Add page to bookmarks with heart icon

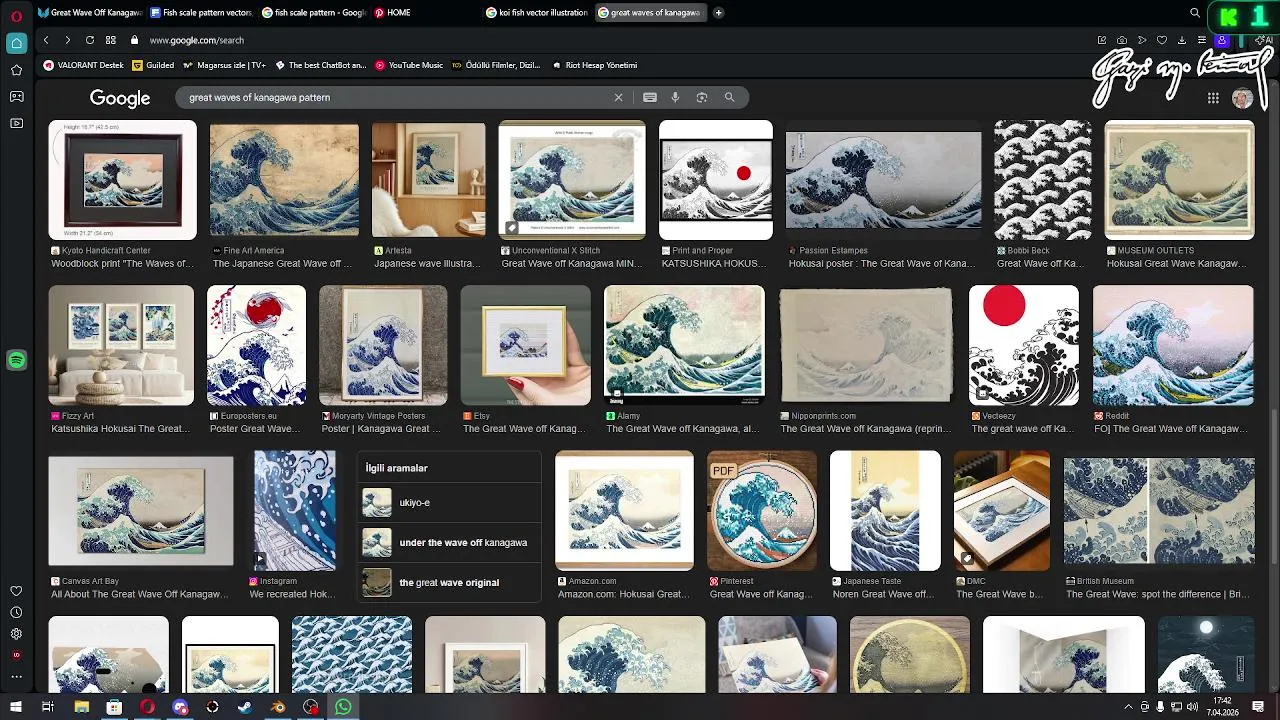click(x=1162, y=40)
